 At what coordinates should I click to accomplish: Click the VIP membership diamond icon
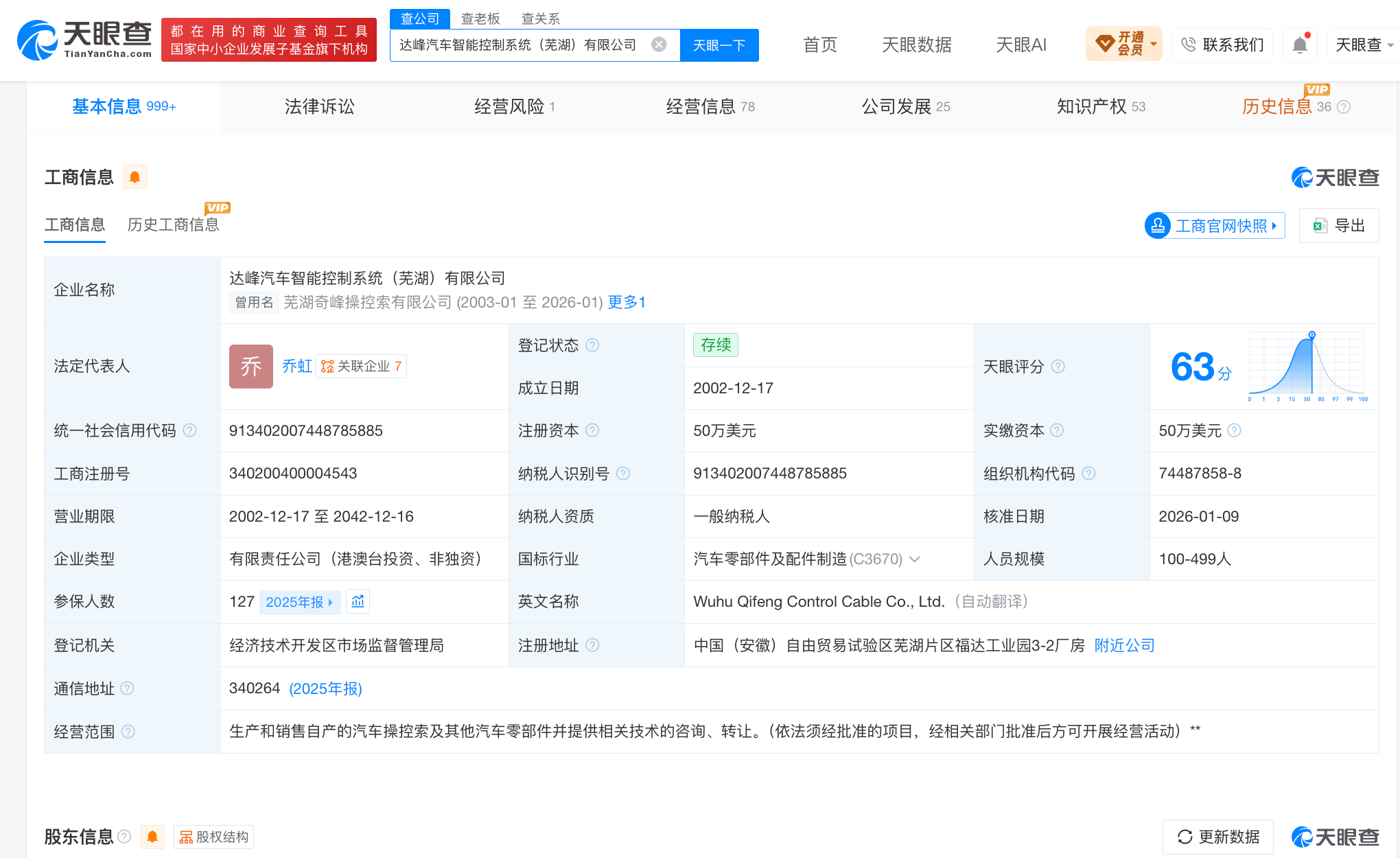tap(1105, 44)
